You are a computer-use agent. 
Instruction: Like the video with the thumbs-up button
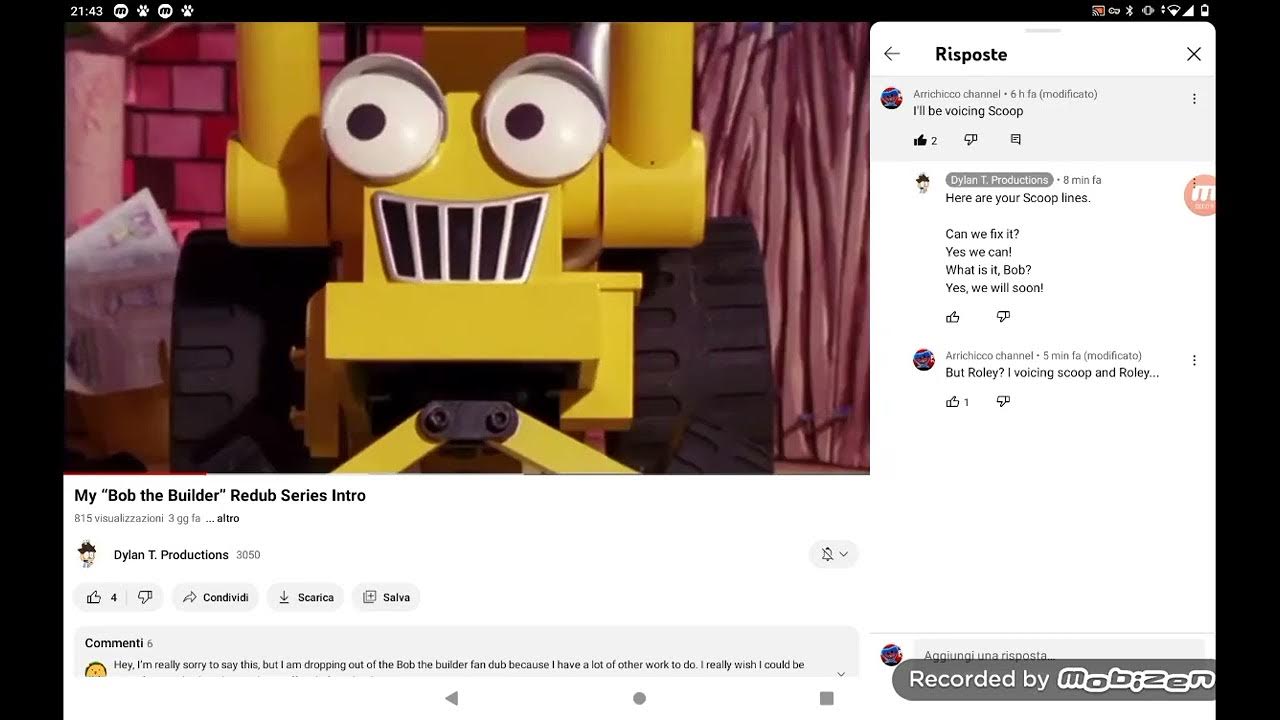(x=94, y=597)
